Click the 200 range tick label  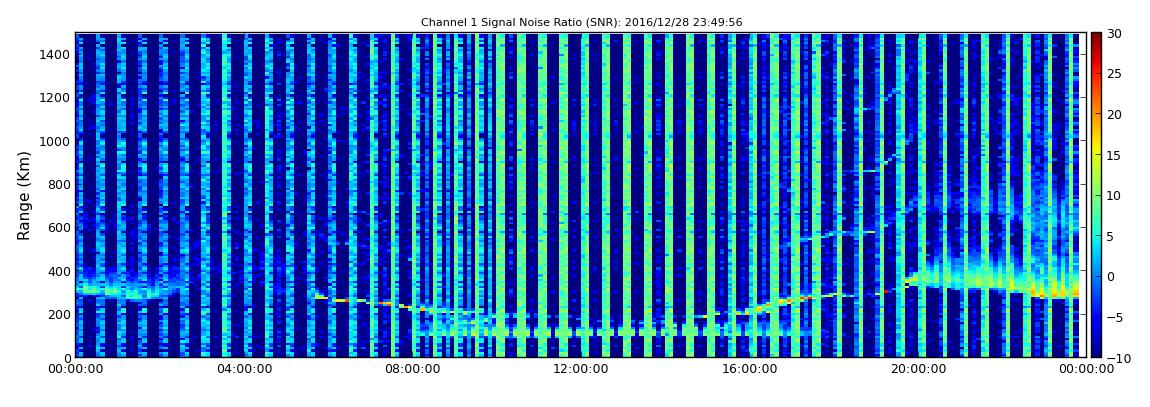58,314
